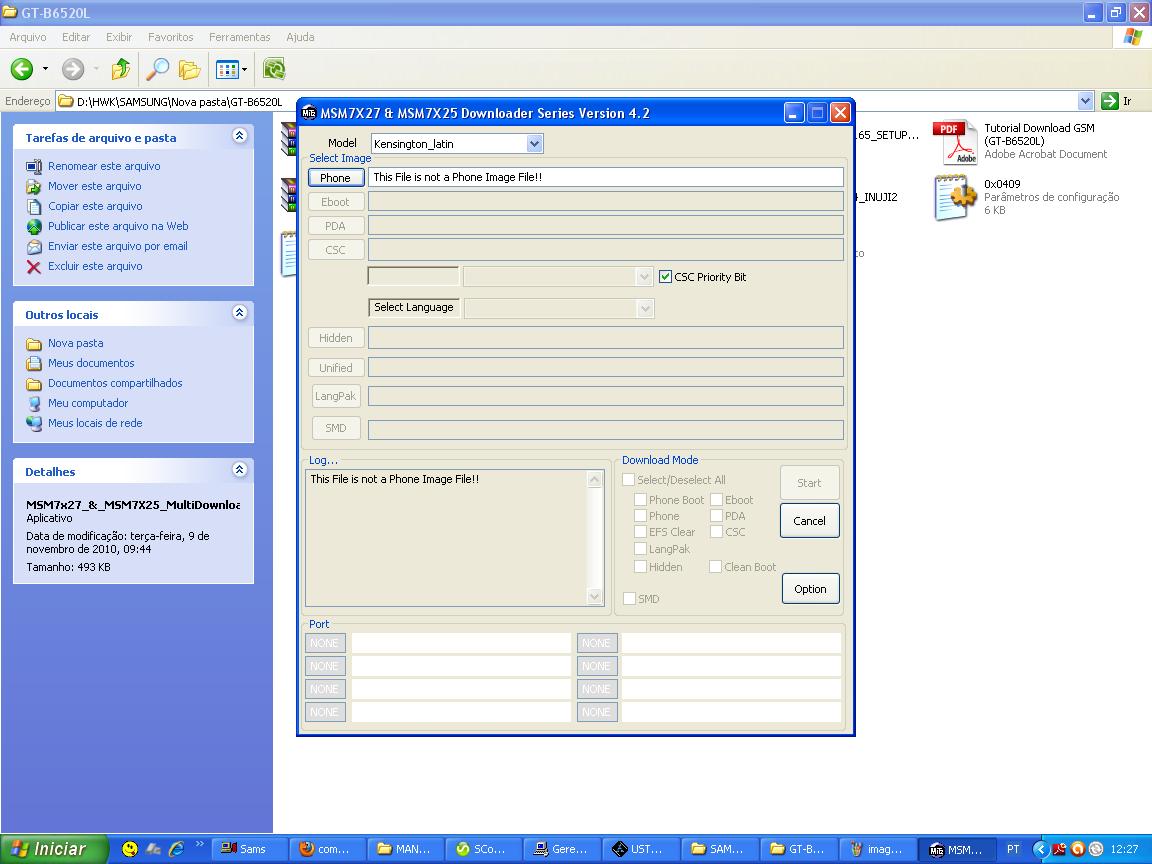Viewport: 1152px width, 864px height.
Task: Open Views button dropdown arrow
Action: point(245,70)
